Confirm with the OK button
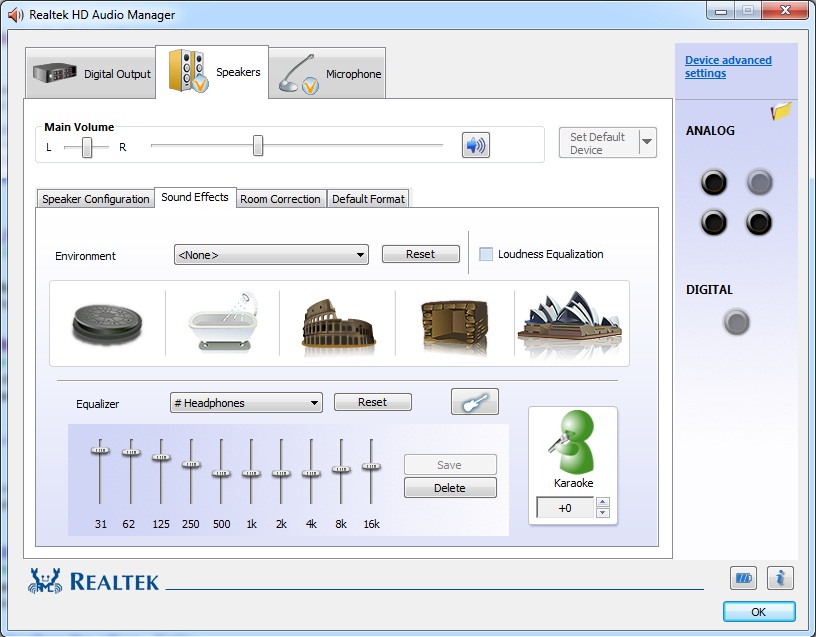Screen dimensions: 816x637 pos(759,611)
